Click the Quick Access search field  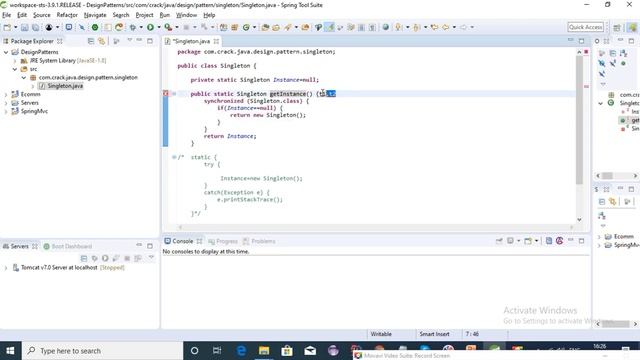pos(585,27)
